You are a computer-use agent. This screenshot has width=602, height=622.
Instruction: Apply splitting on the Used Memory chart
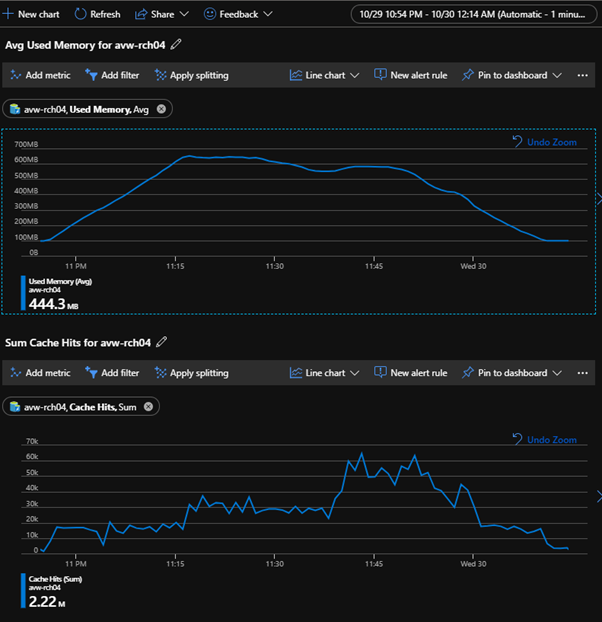[190, 75]
